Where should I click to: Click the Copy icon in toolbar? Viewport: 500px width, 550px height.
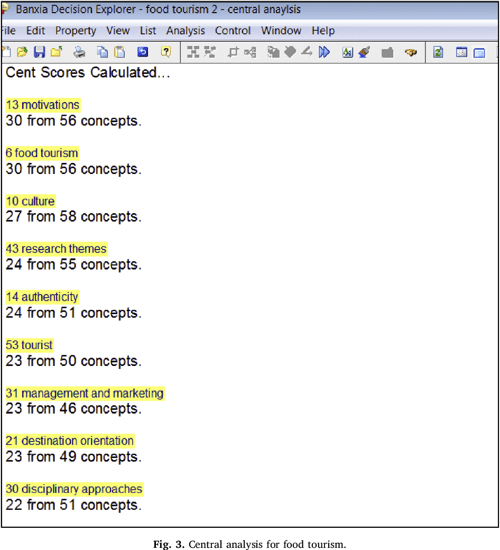tap(102, 52)
